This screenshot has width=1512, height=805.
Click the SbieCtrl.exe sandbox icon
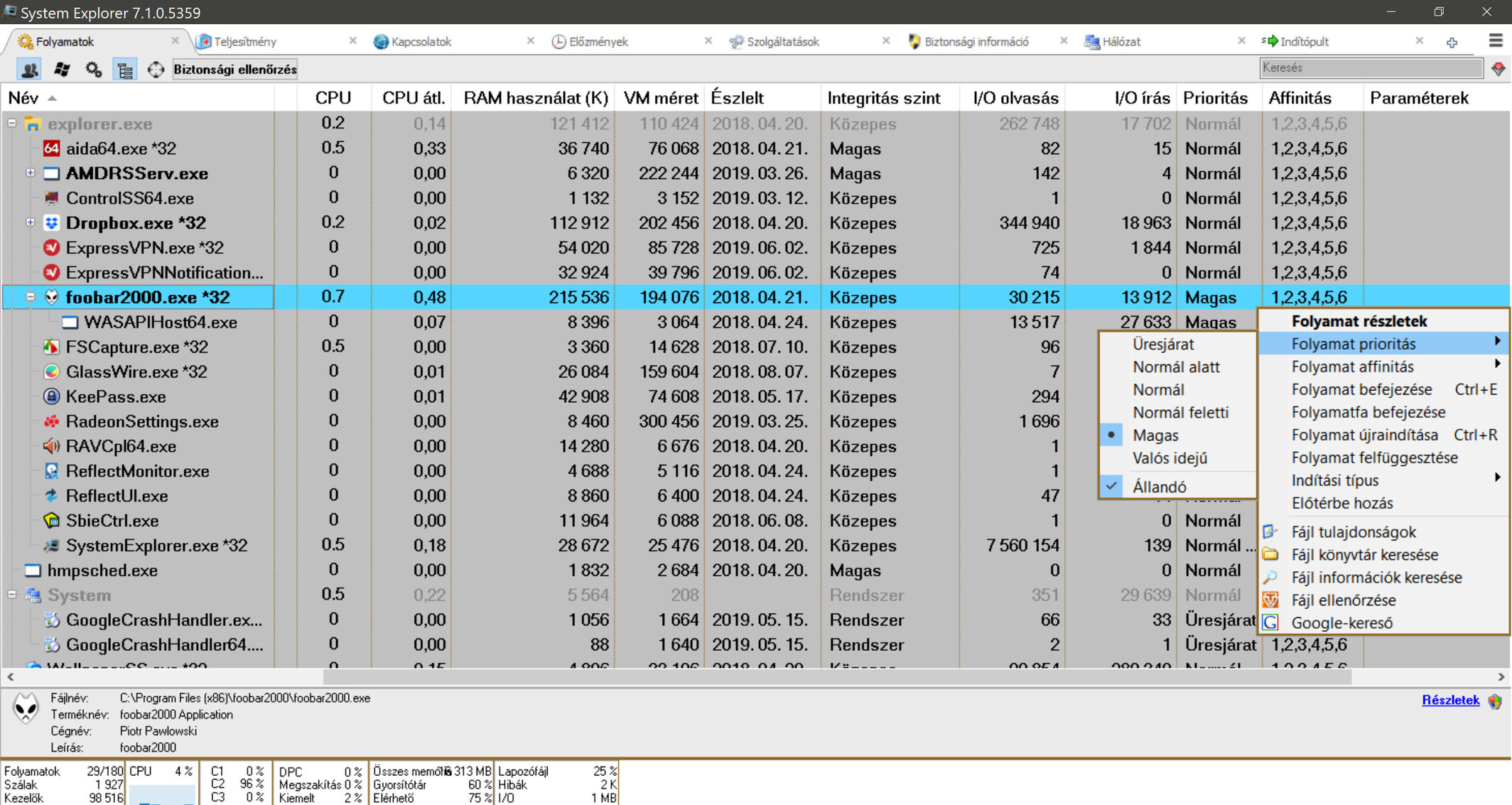51,521
